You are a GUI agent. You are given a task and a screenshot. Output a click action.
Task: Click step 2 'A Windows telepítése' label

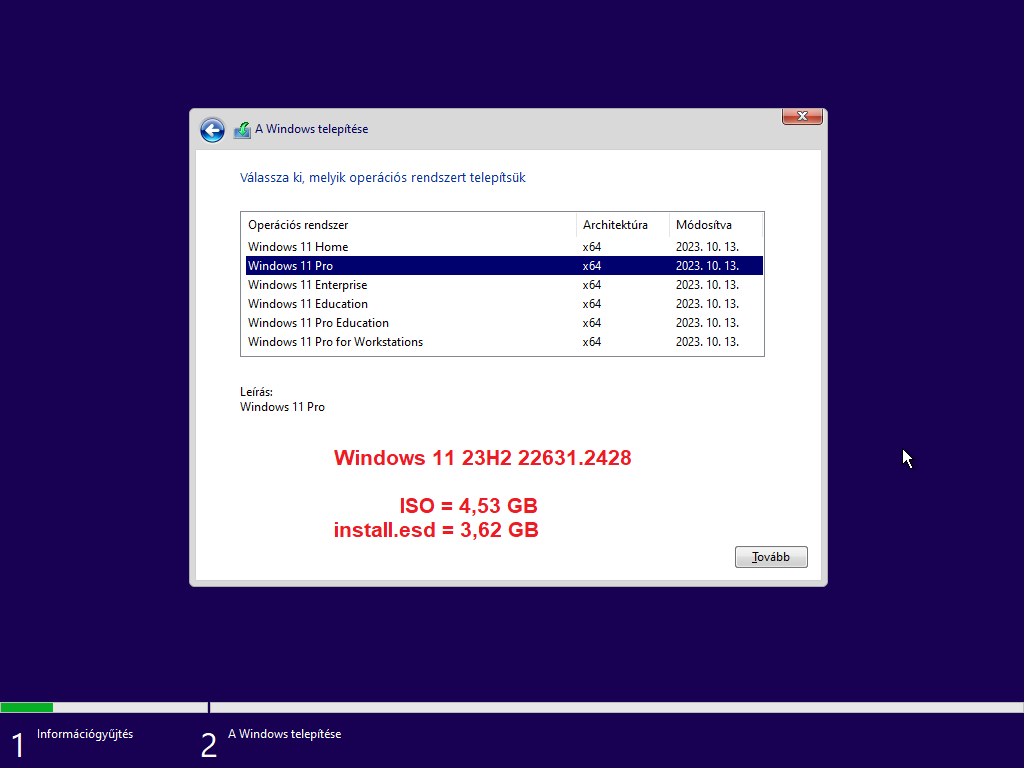(x=285, y=734)
